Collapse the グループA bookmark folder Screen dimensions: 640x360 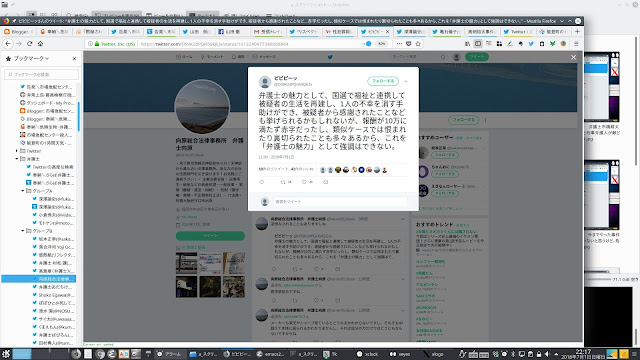[x=23, y=191]
